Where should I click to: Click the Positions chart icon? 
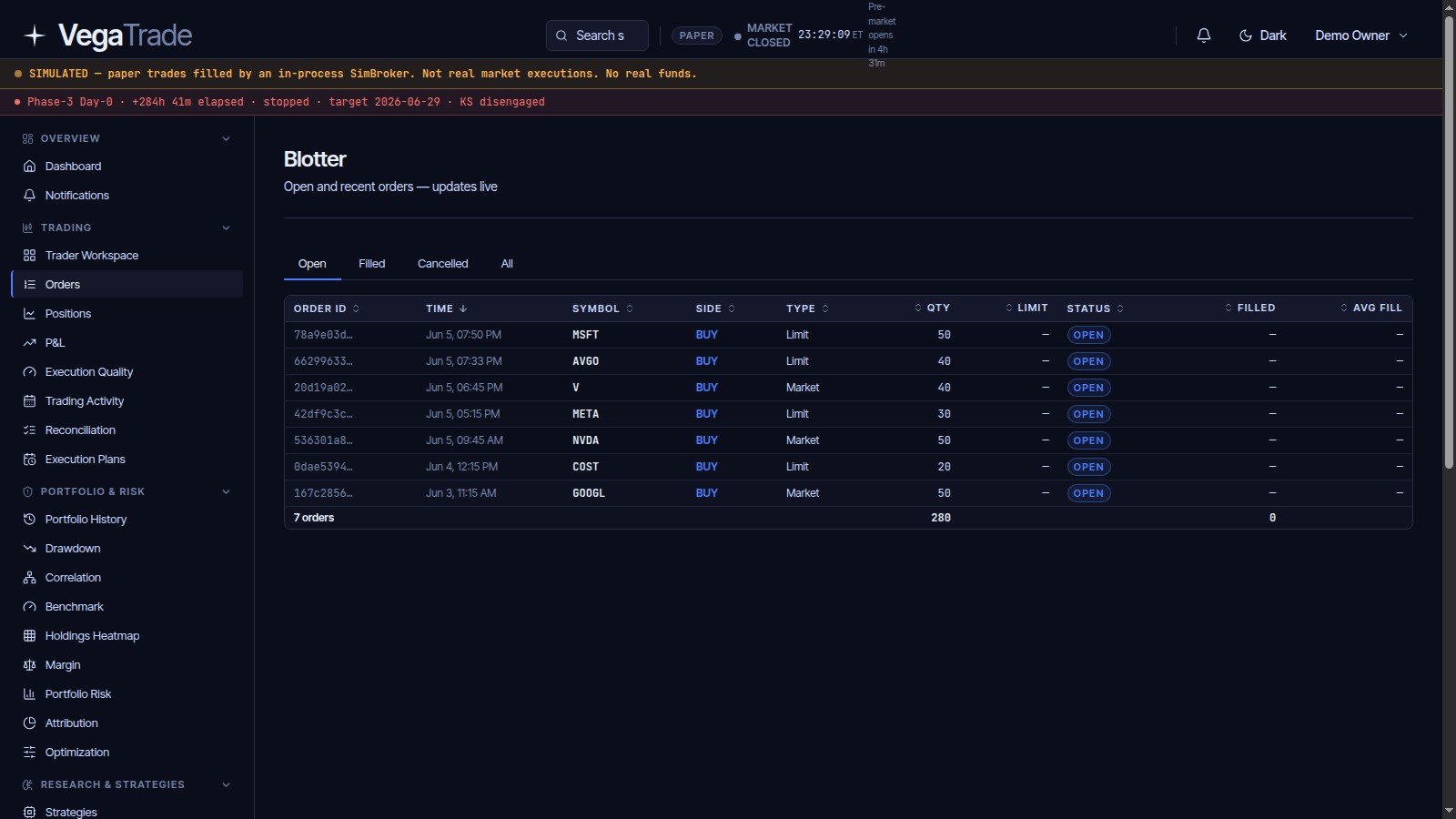tap(29, 314)
